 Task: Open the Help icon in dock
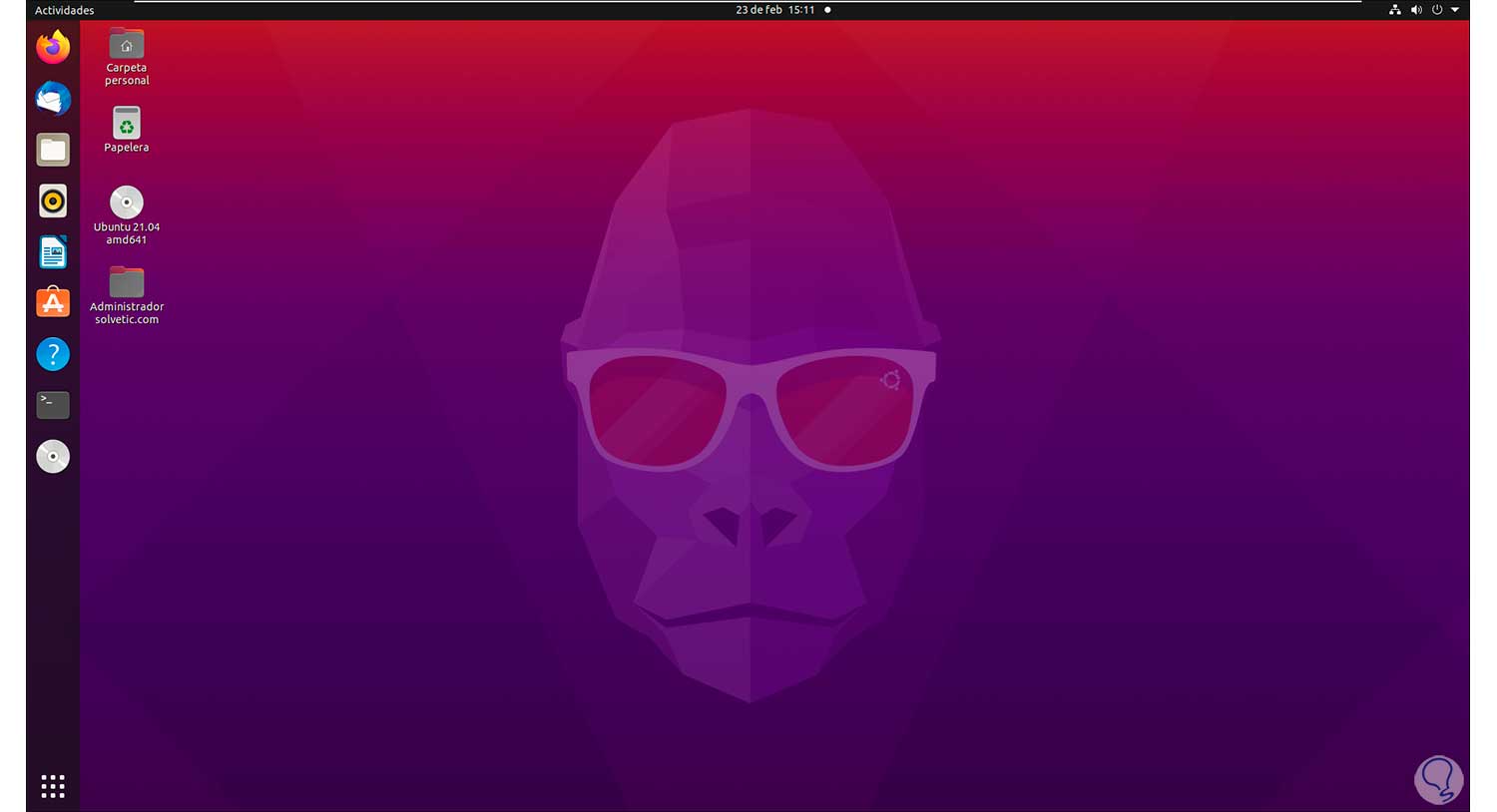[x=53, y=354]
